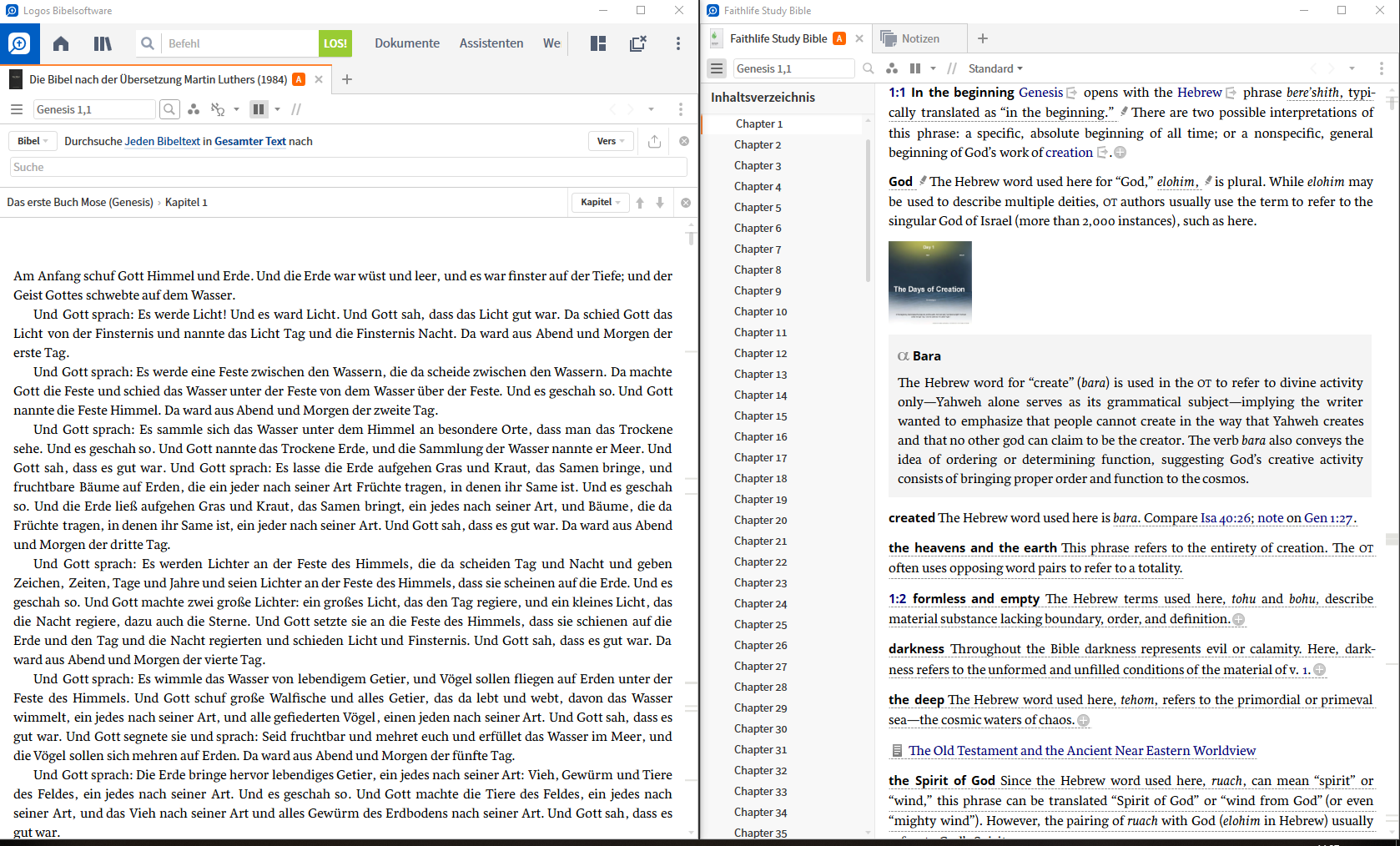Open the Logos home page icon
The height and width of the screenshot is (846, 1400).
coord(61,43)
